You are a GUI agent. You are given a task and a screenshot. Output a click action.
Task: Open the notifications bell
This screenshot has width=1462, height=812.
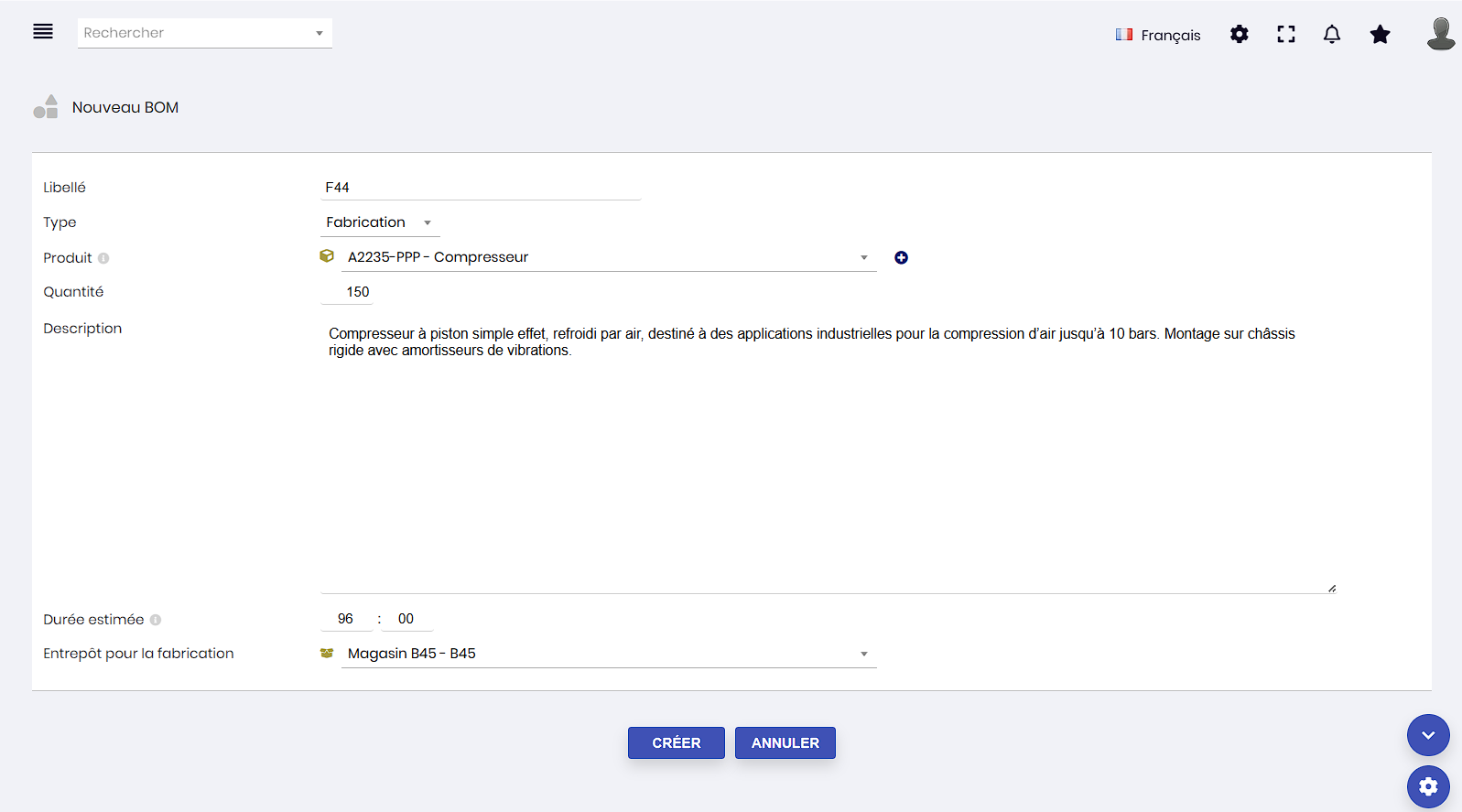(x=1331, y=35)
